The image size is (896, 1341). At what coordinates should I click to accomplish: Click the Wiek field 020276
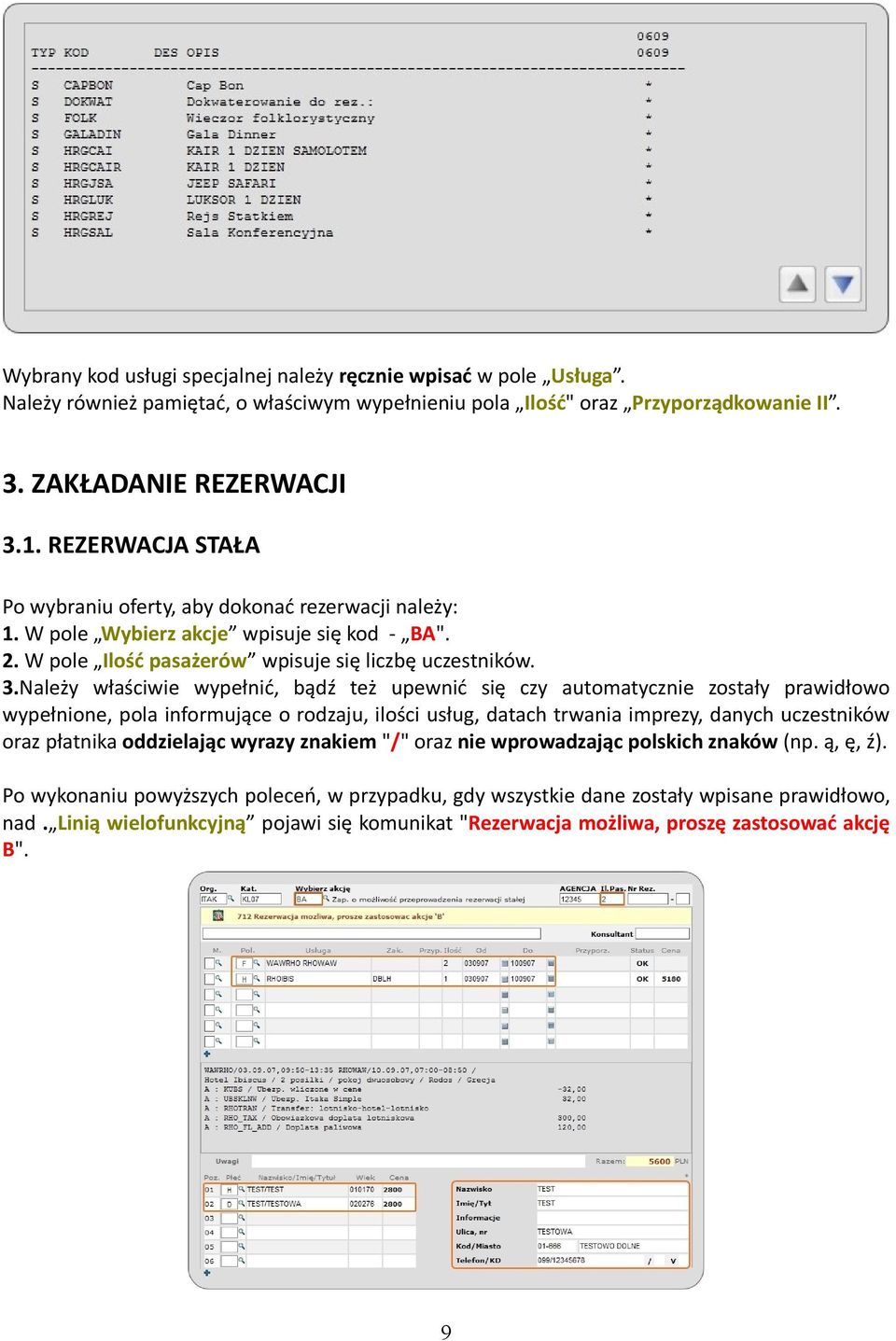[364, 1204]
